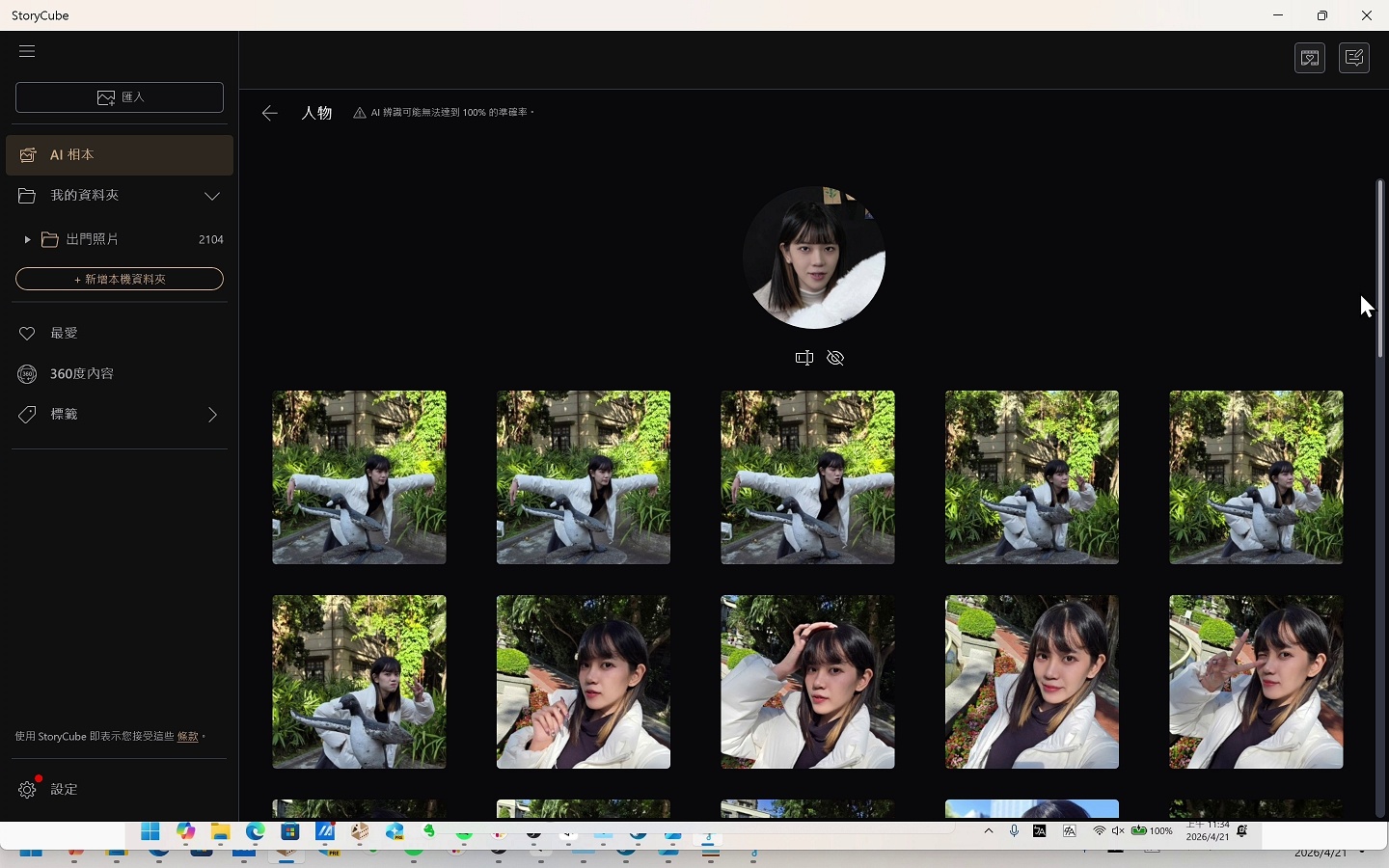Screen dimensions: 1389x868
Task: Click the photo grid vertical scrollbar
Action: tap(1380, 268)
